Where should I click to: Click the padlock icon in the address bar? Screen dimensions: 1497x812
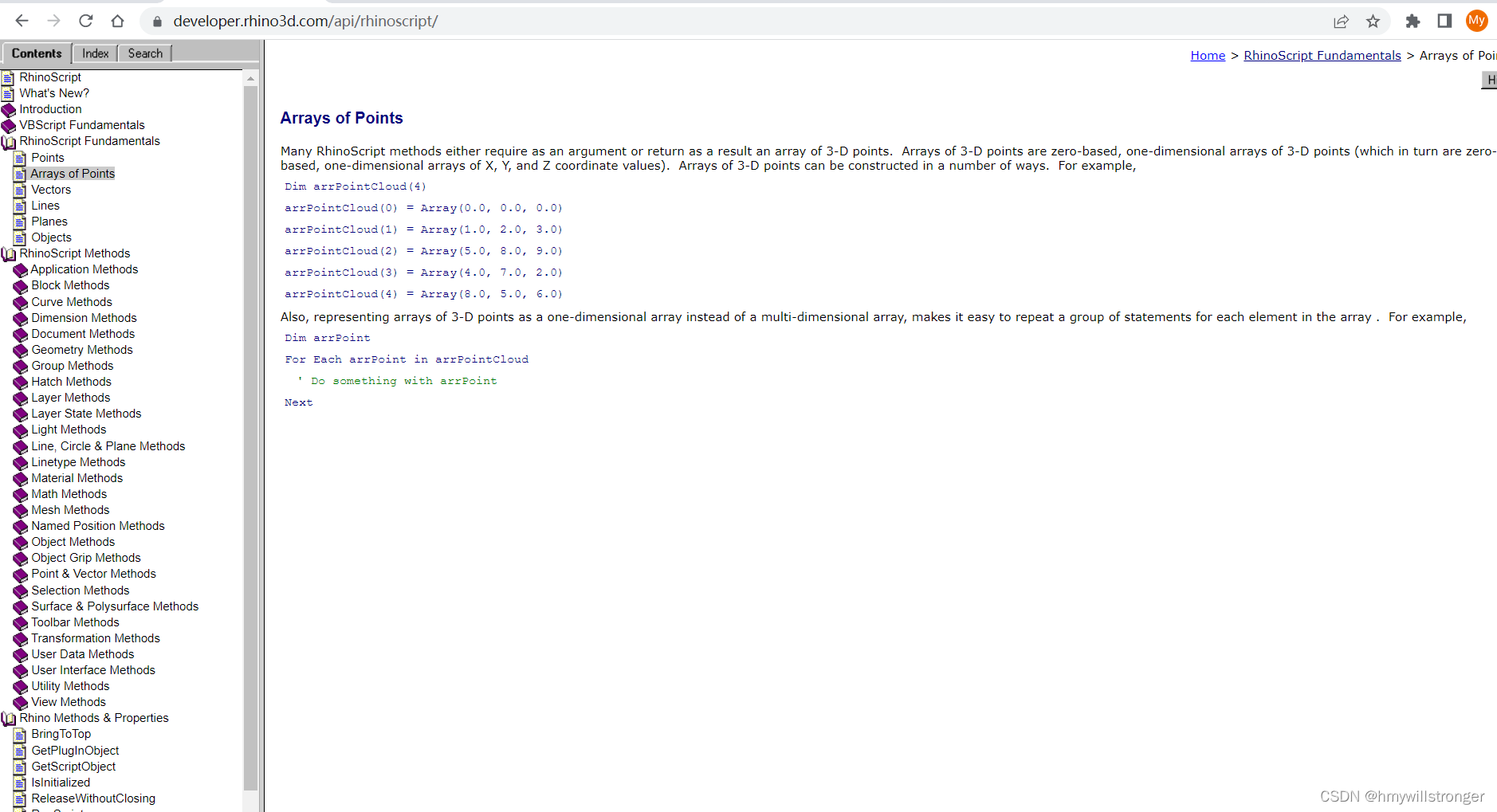pos(156,22)
